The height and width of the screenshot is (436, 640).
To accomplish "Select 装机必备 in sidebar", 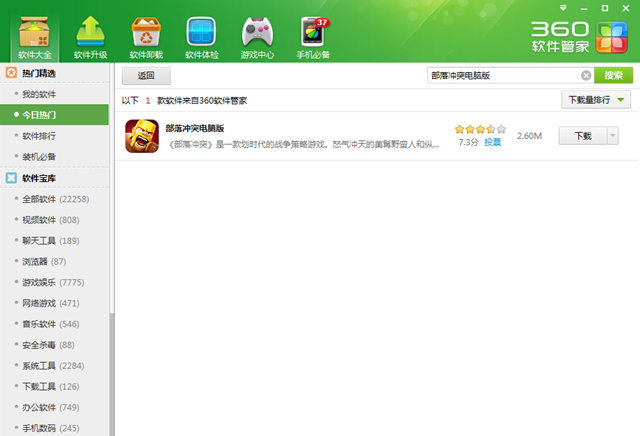I will [x=54, y=156].
